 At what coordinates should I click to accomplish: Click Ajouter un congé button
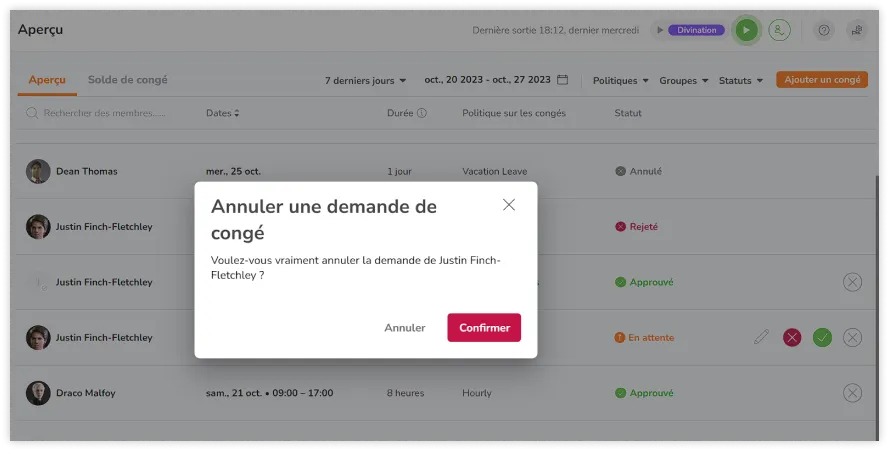coord(821,80)
